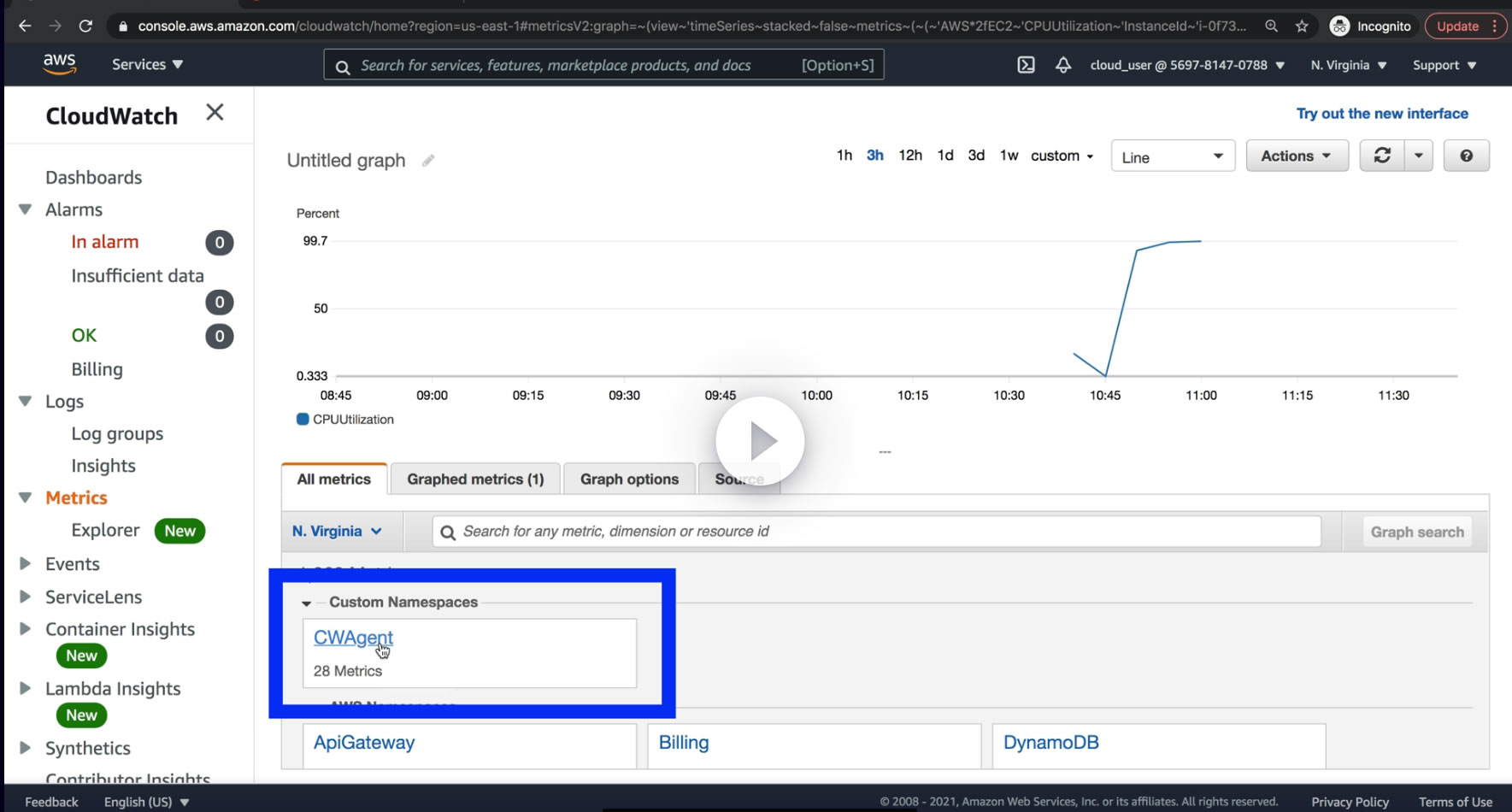Click the browser address bar
The image size is (1512, 812).
coord(692,26)
